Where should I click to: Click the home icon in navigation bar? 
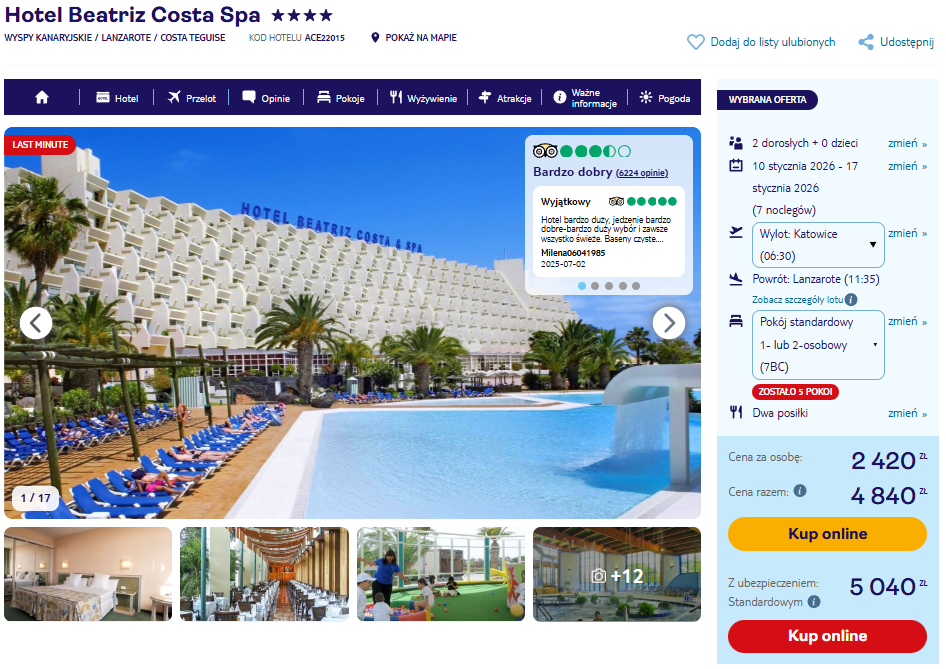(x=42, y=97)
